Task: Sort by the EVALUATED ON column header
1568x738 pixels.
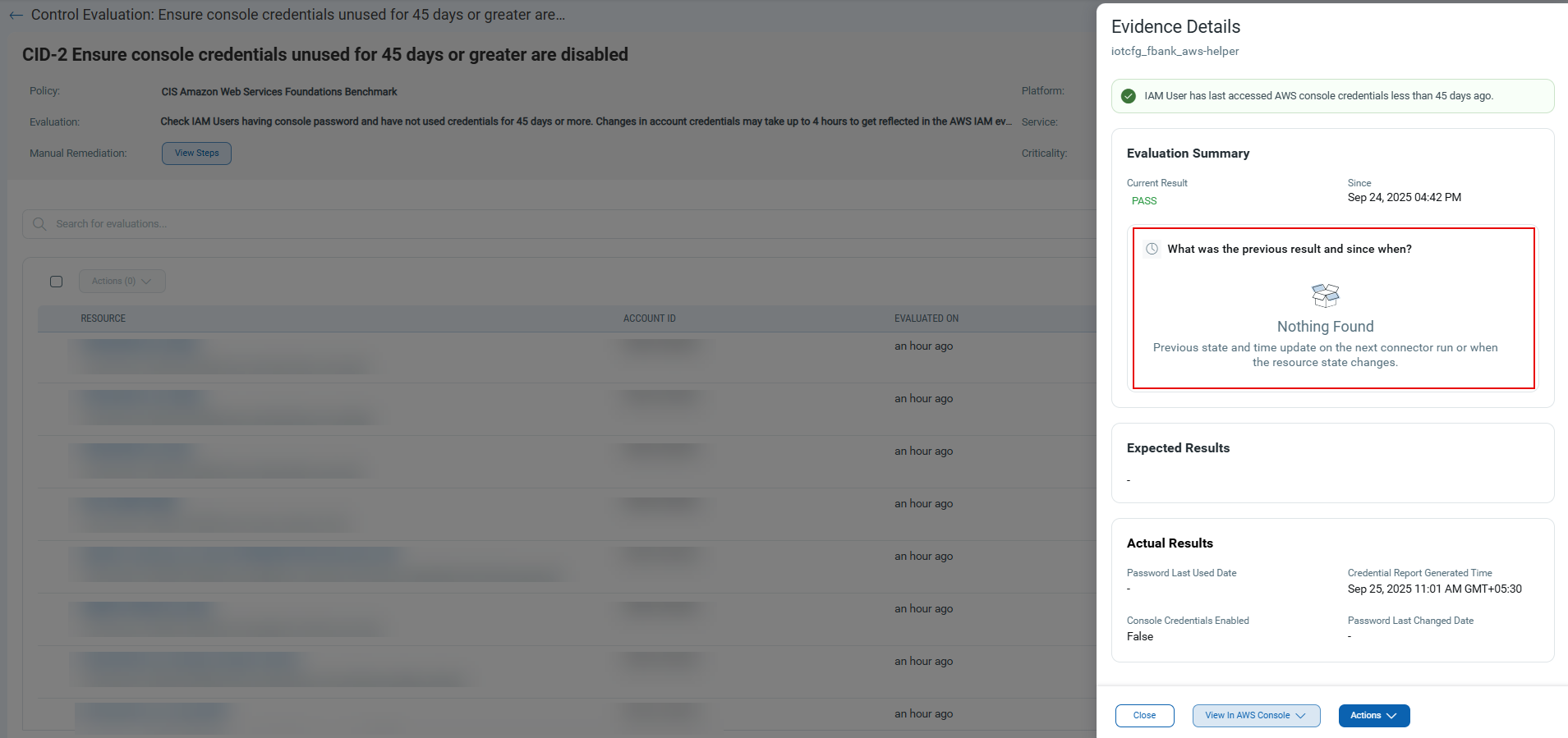Action: coord(926,319)
